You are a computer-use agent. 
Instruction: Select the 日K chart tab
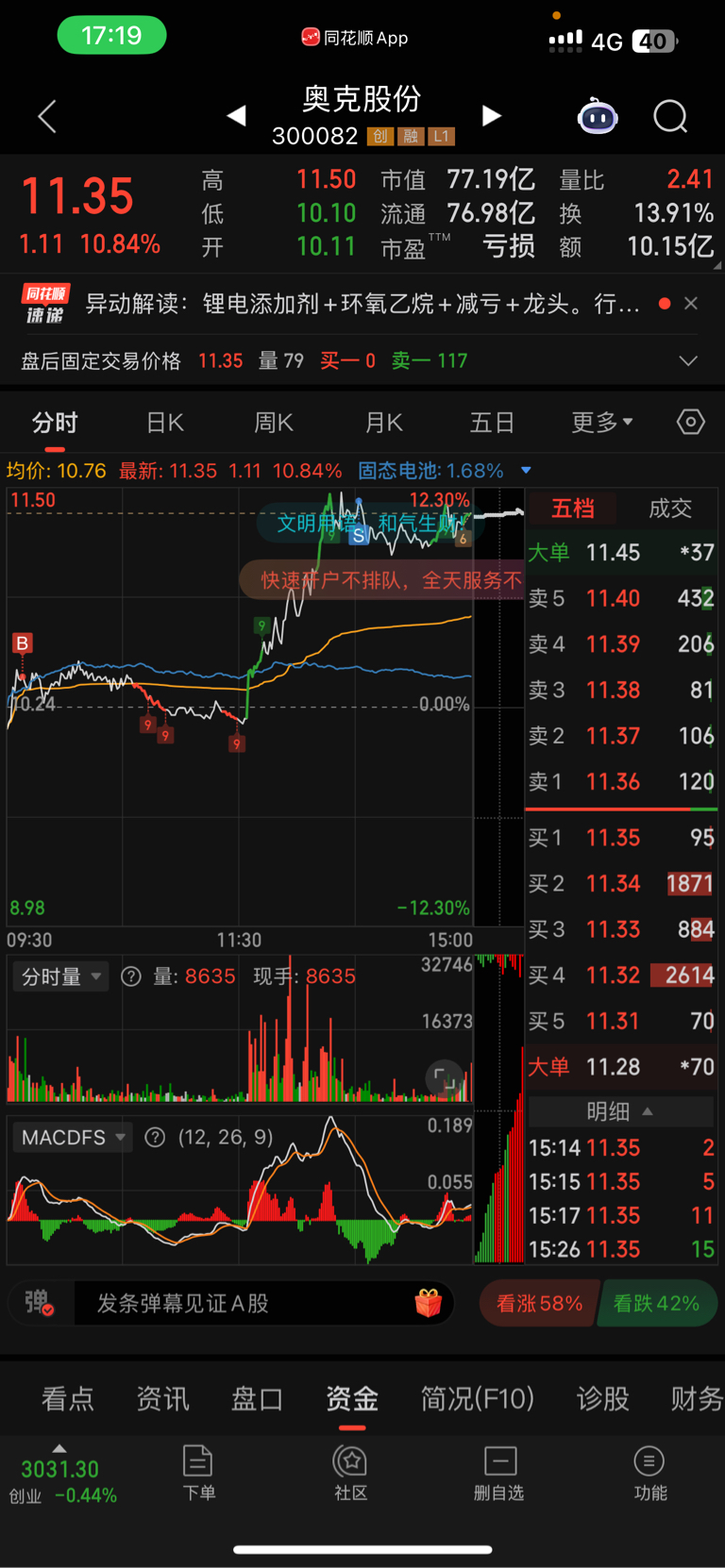click(165, 423)
